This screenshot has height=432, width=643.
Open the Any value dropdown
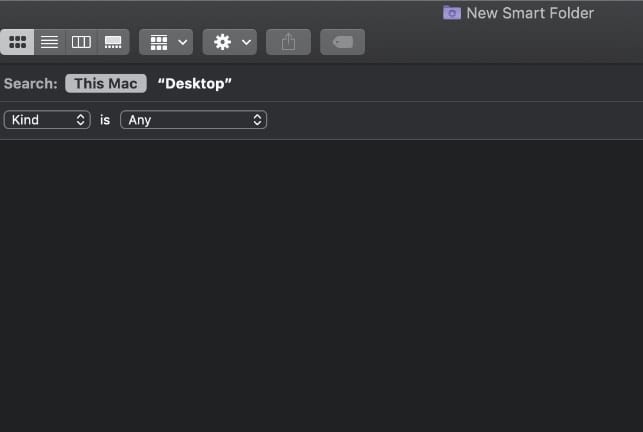click(193, 120)
